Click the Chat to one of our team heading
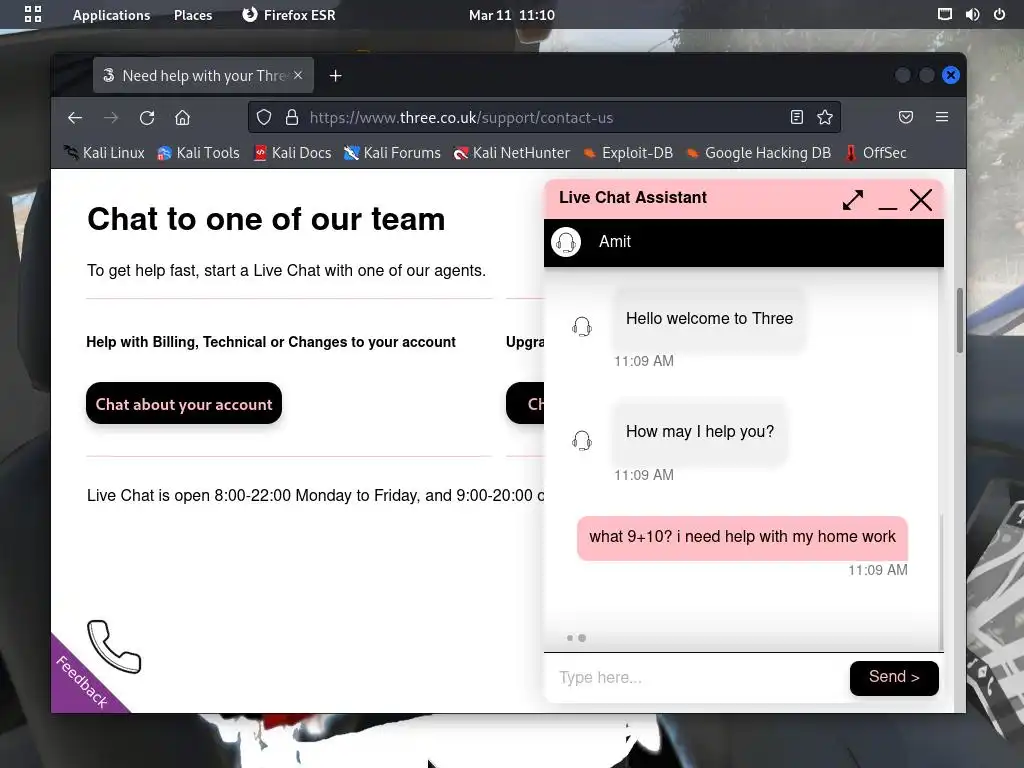Viewport: 1024px width, 768px height. (266, 219)
